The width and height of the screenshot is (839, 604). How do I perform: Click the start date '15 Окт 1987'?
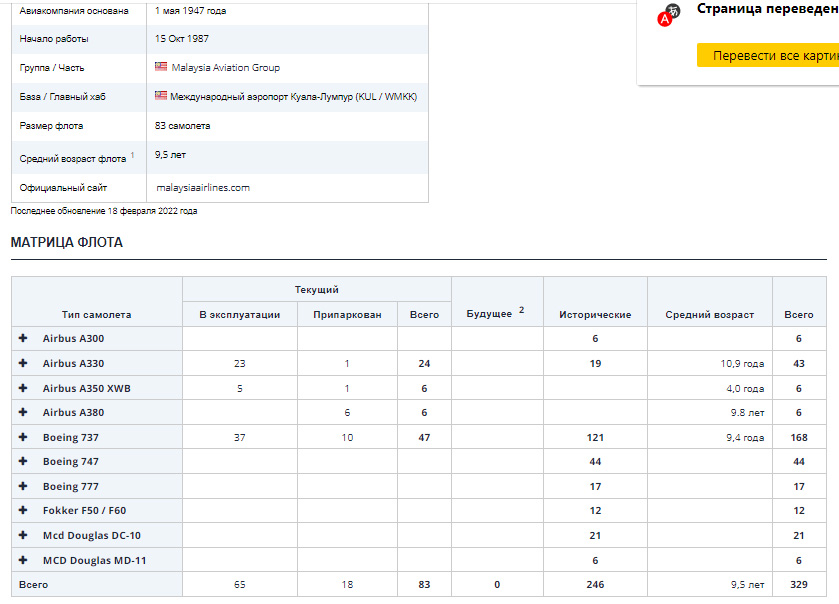182,39
